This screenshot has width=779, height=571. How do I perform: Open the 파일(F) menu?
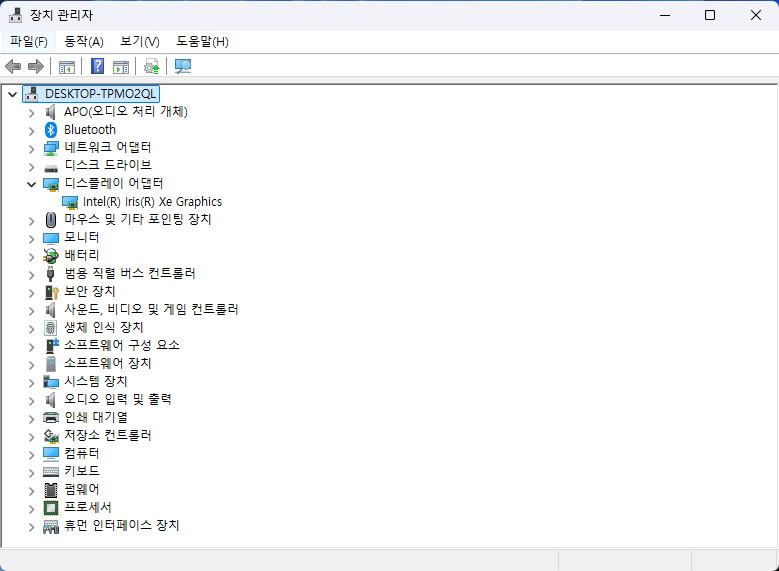[x=29, y=41]
